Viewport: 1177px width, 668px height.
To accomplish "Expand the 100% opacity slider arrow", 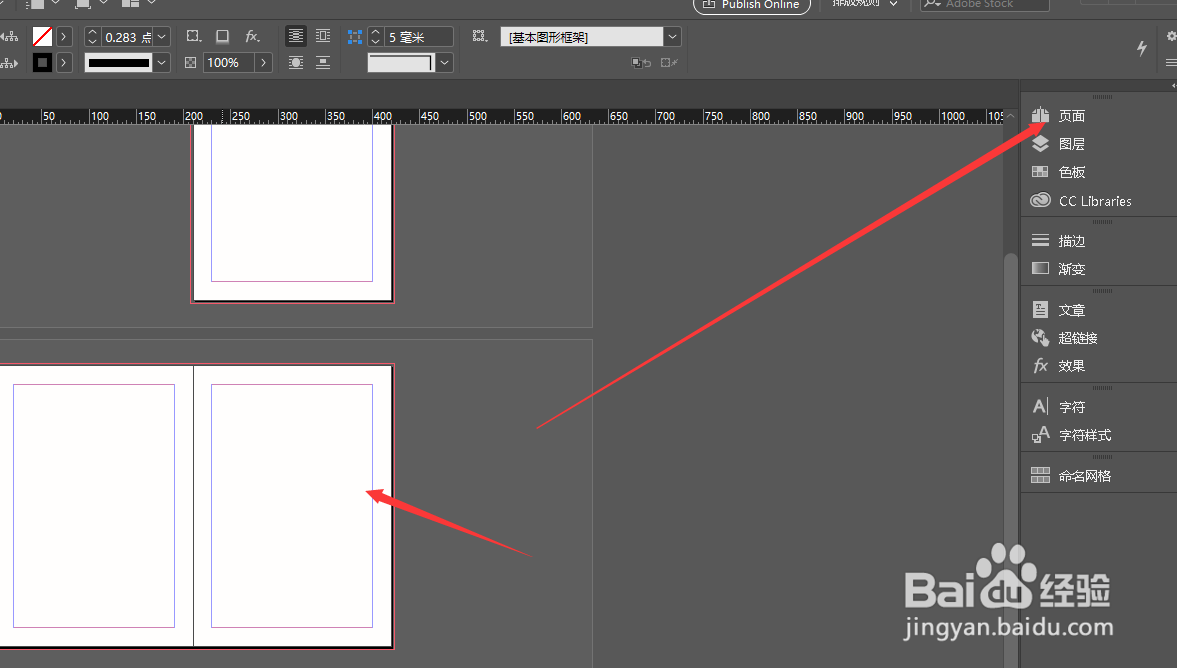I will [263, 62].
